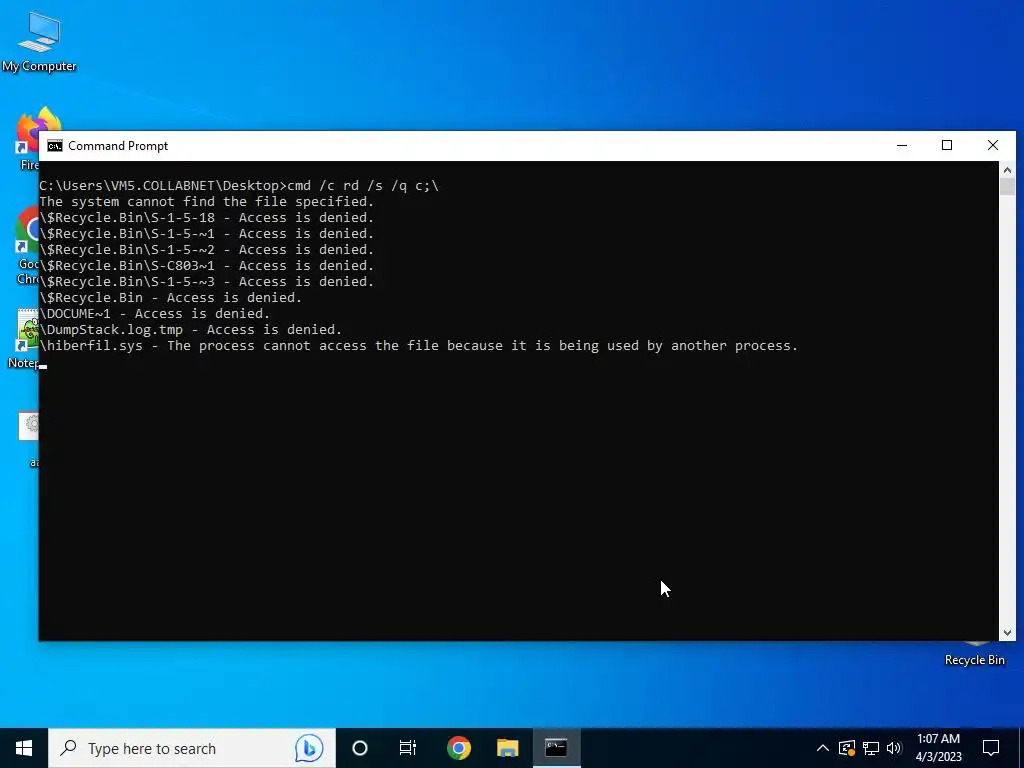Screen dimensions: 1024x768
Task: Open the My Computer desktop icon
Action: click(39, 40)
